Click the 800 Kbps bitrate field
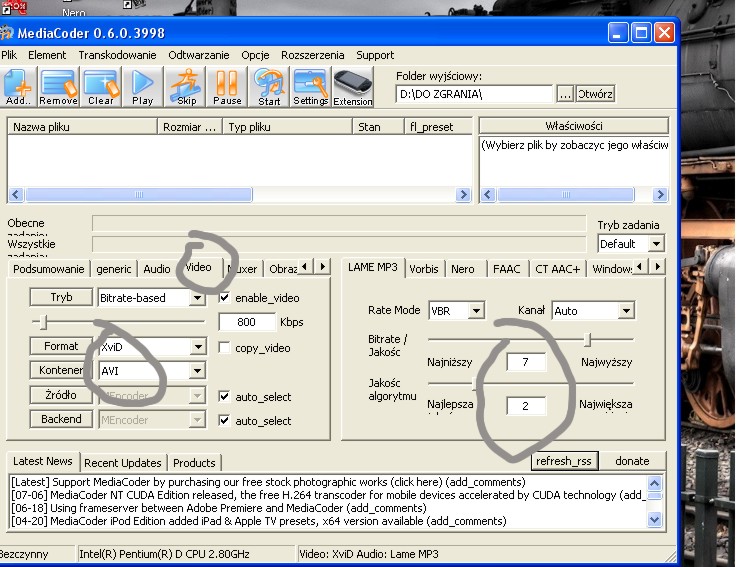756x567 pixels. pos(247,322)
